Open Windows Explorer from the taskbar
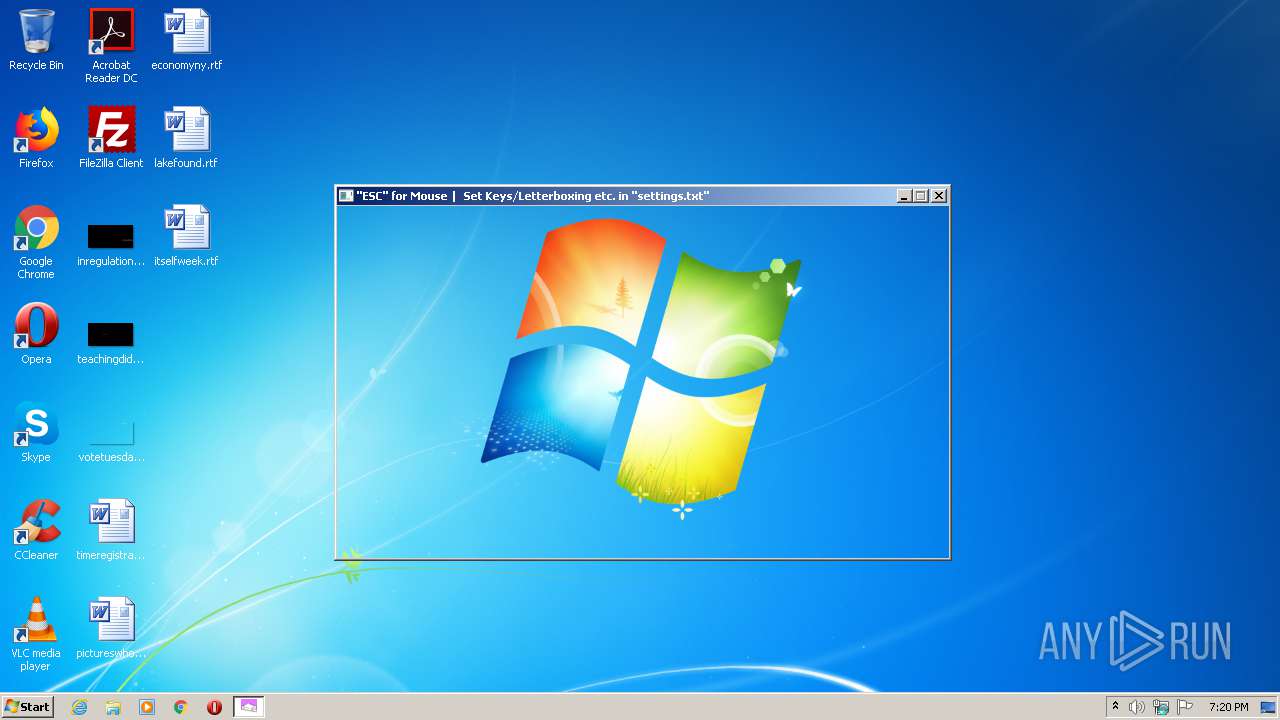The height and width of the screenshot is (720, 1280). coord(113,707)
